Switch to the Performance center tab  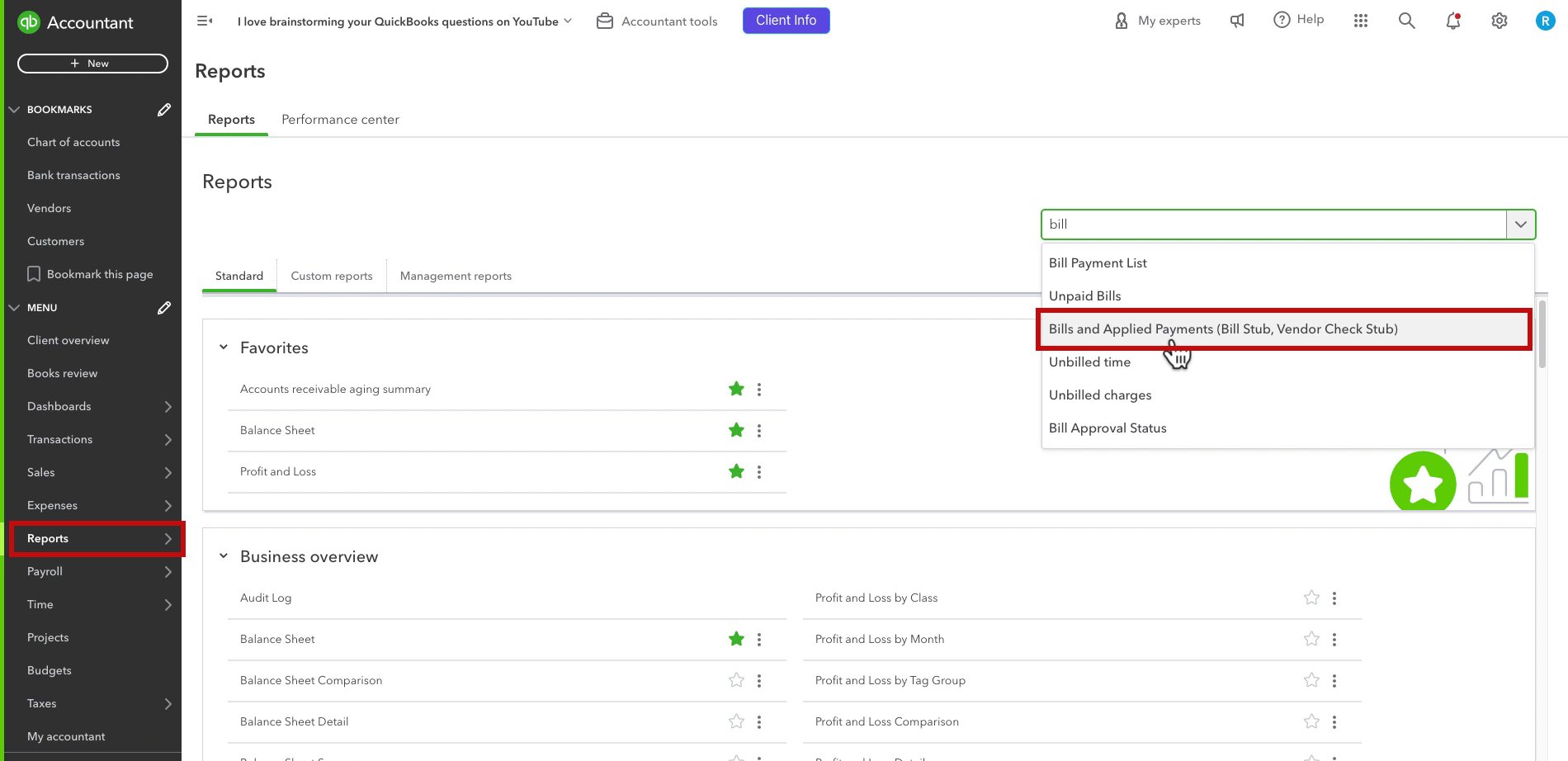click(x=340, y=120)
